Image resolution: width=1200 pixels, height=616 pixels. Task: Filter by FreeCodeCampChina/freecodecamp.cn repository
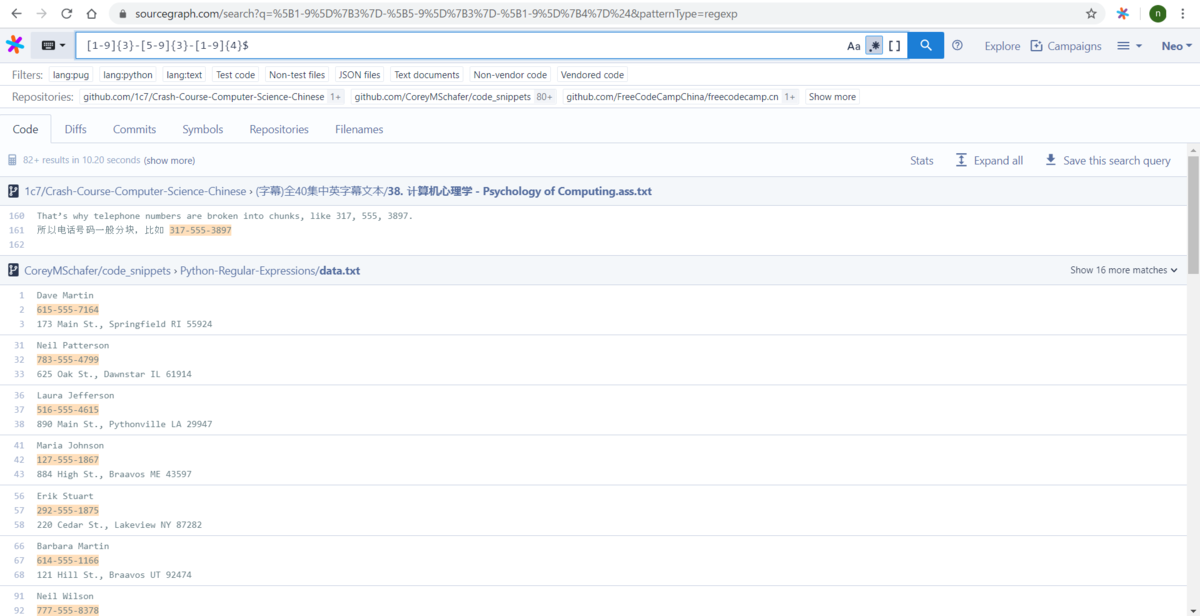(x=681, y=97)
